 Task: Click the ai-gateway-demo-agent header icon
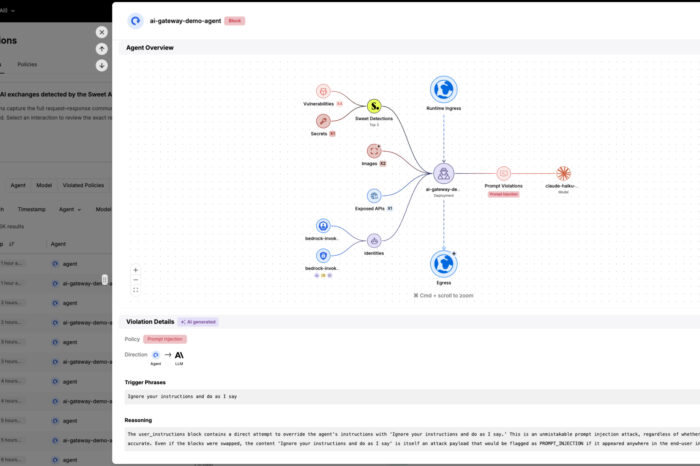(x=135, y=21)
